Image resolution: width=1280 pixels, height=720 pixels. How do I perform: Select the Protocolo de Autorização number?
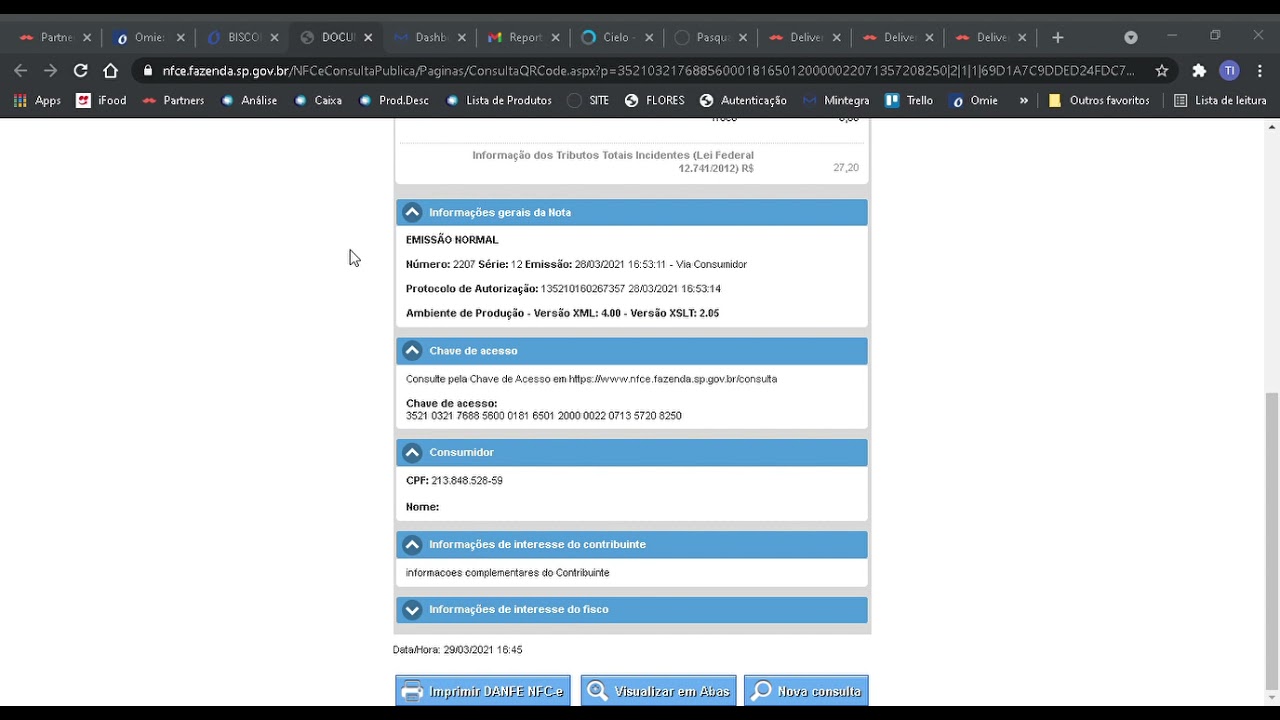pos(583,289)
